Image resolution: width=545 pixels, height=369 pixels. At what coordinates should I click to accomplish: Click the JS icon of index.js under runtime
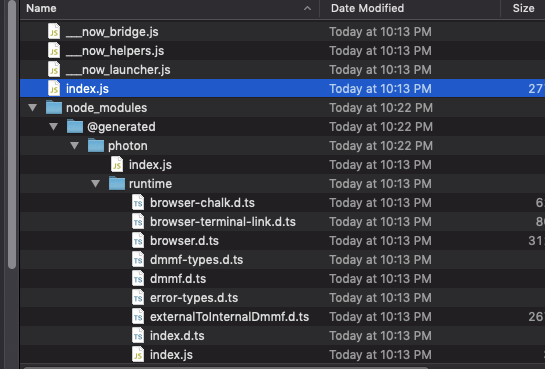pos(138,354)
